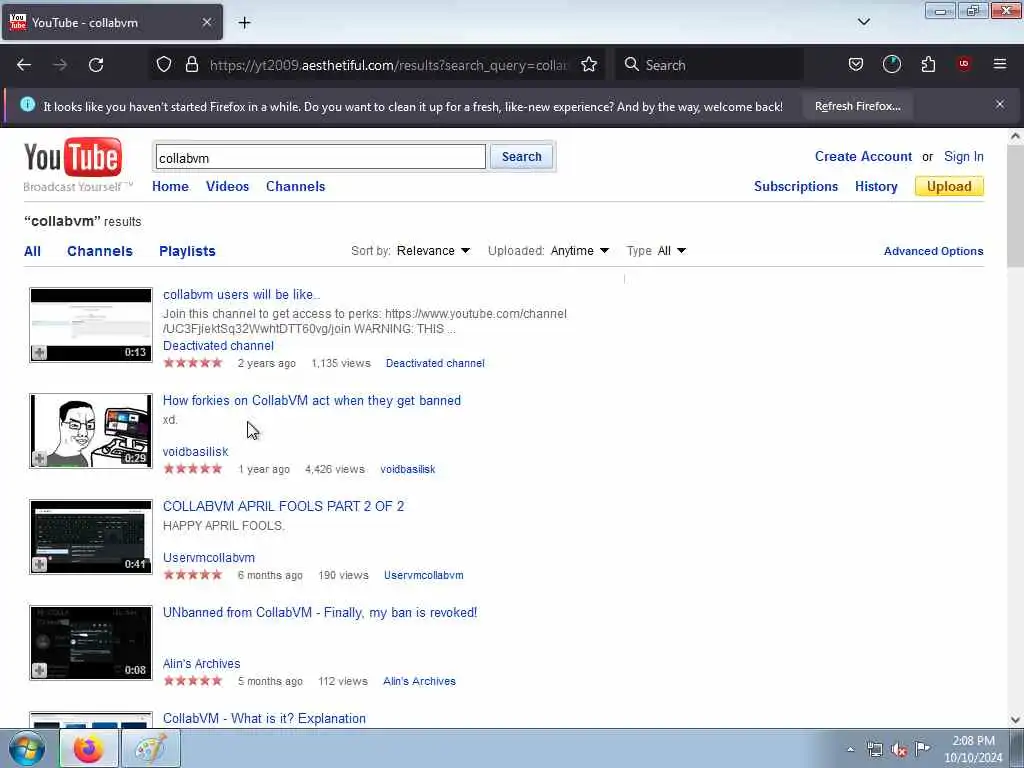1024x768 pixels.
Task: Go back using the browser back arrow
Action: pyautogui.click(x=24, y=65)
